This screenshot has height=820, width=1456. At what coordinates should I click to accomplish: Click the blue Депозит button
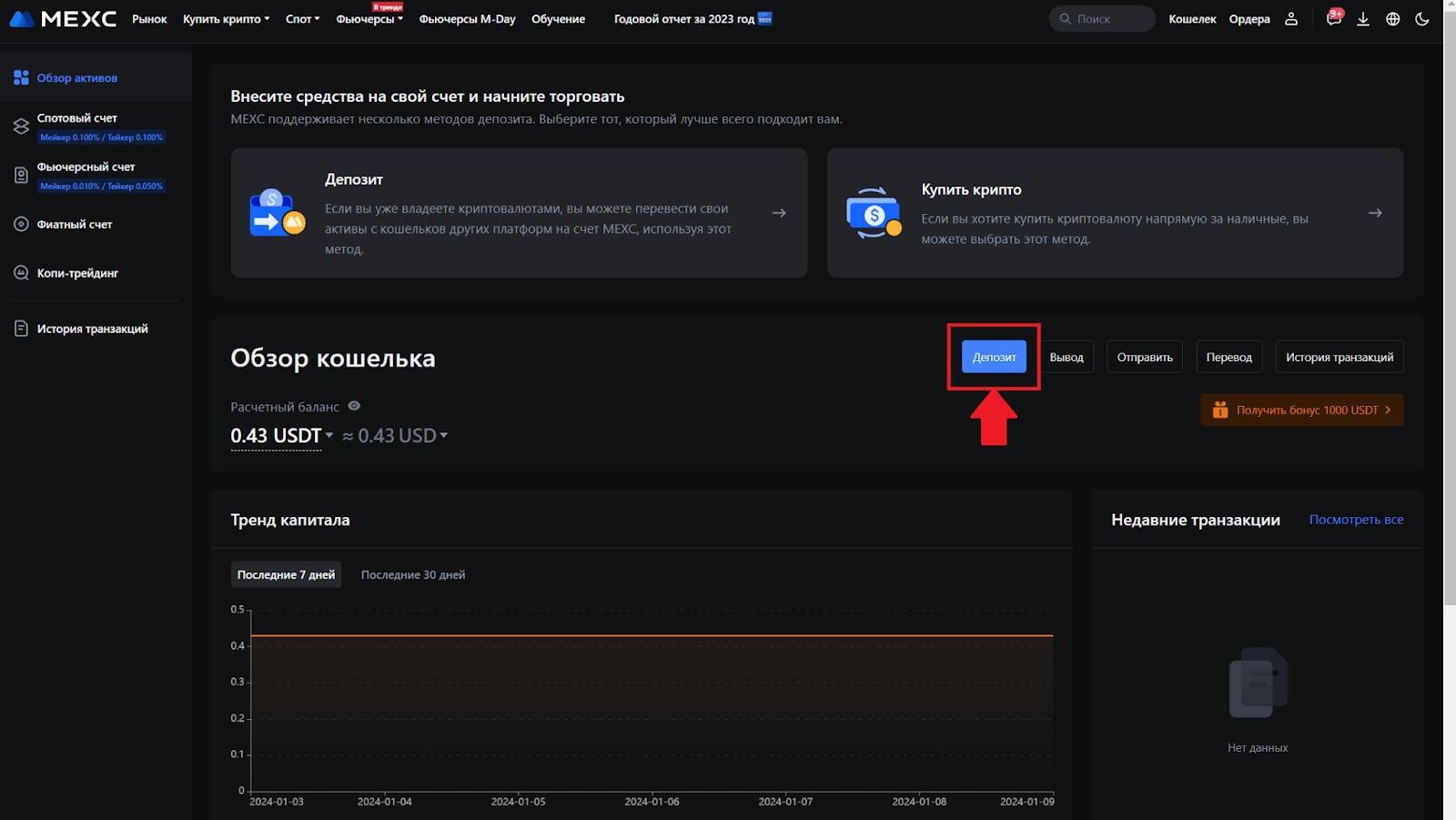click(994, 357)
